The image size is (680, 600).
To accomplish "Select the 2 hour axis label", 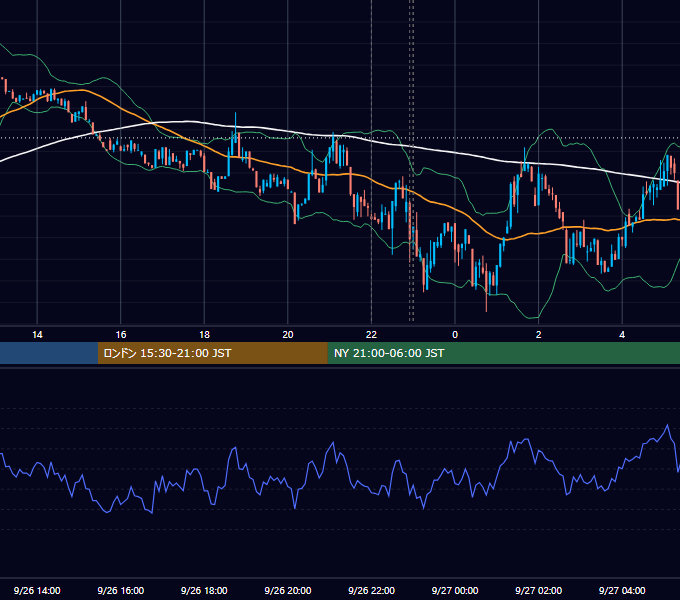I will tap(539, 335).
